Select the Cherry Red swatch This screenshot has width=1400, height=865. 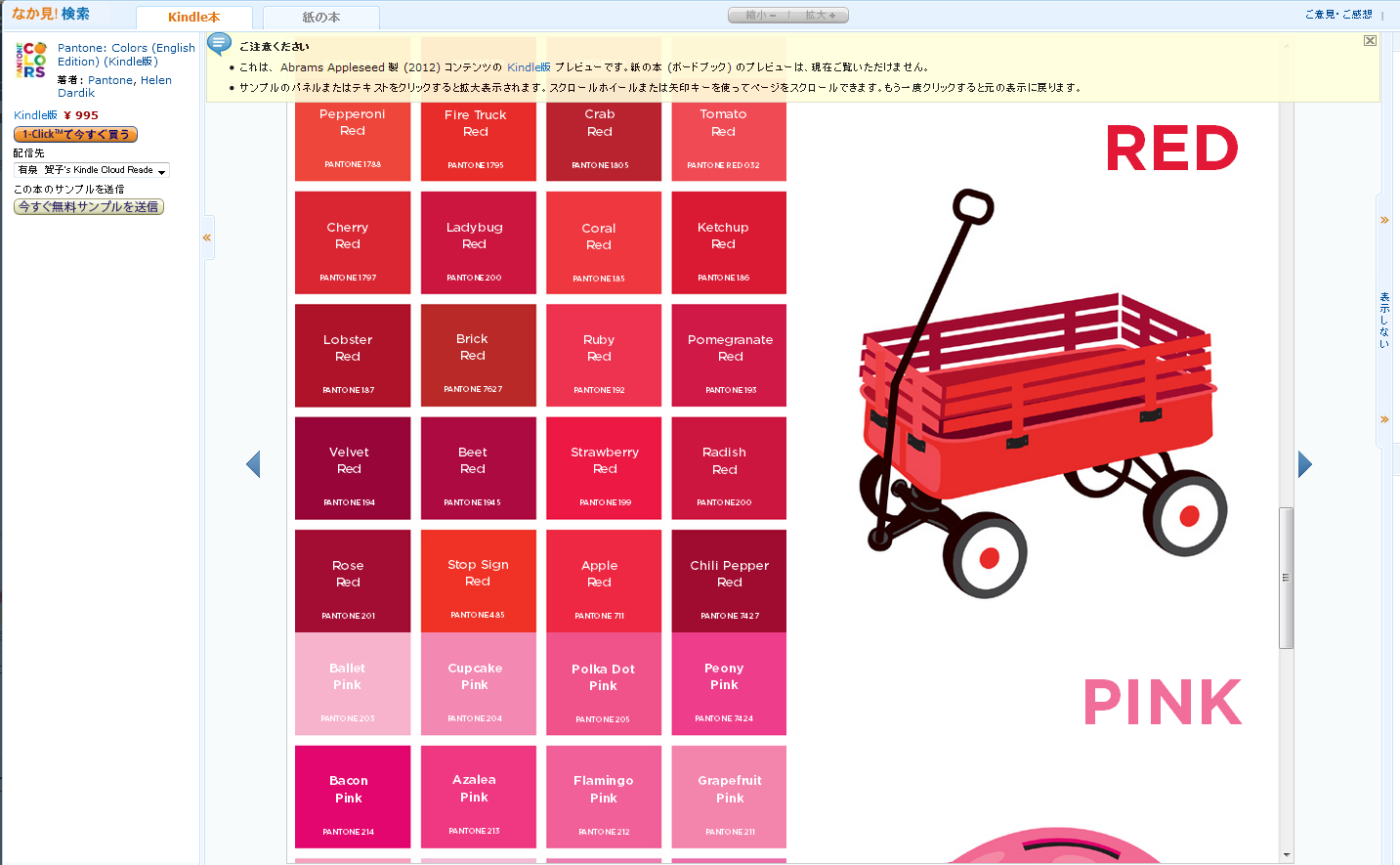(353, 242)
